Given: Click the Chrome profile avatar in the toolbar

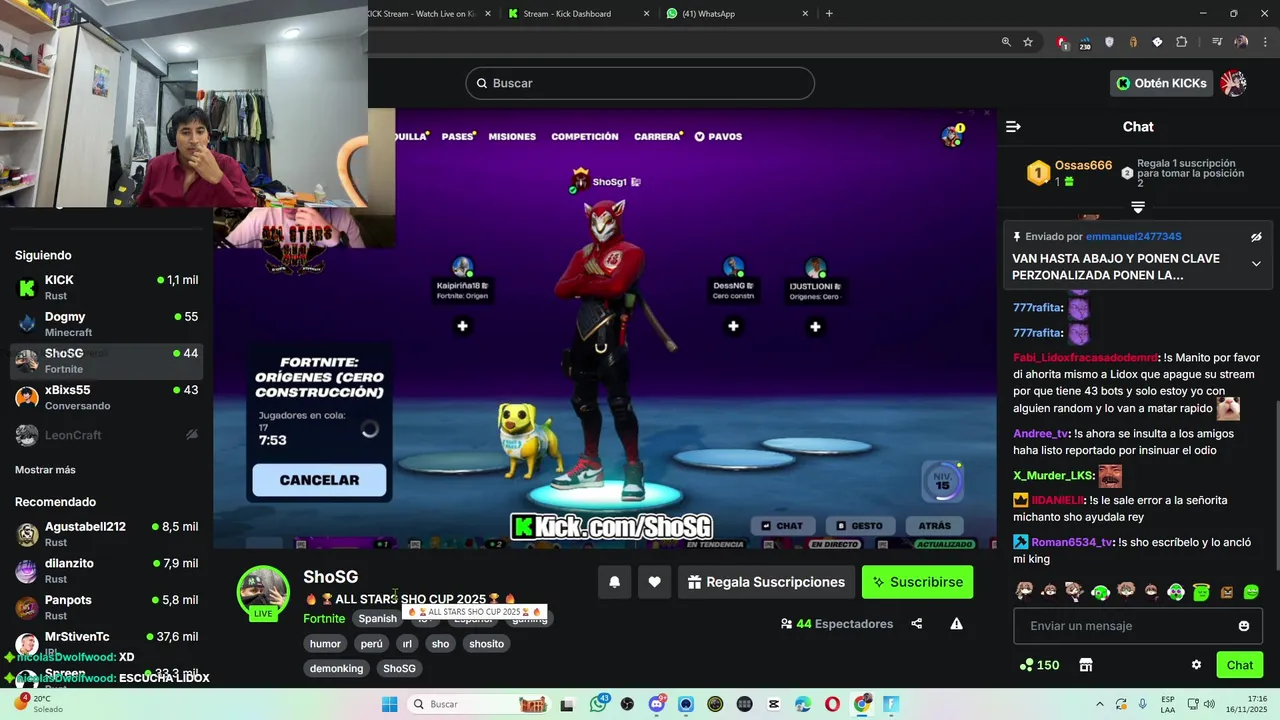Looking at the screenshot, I should [x=1241, y=42].
